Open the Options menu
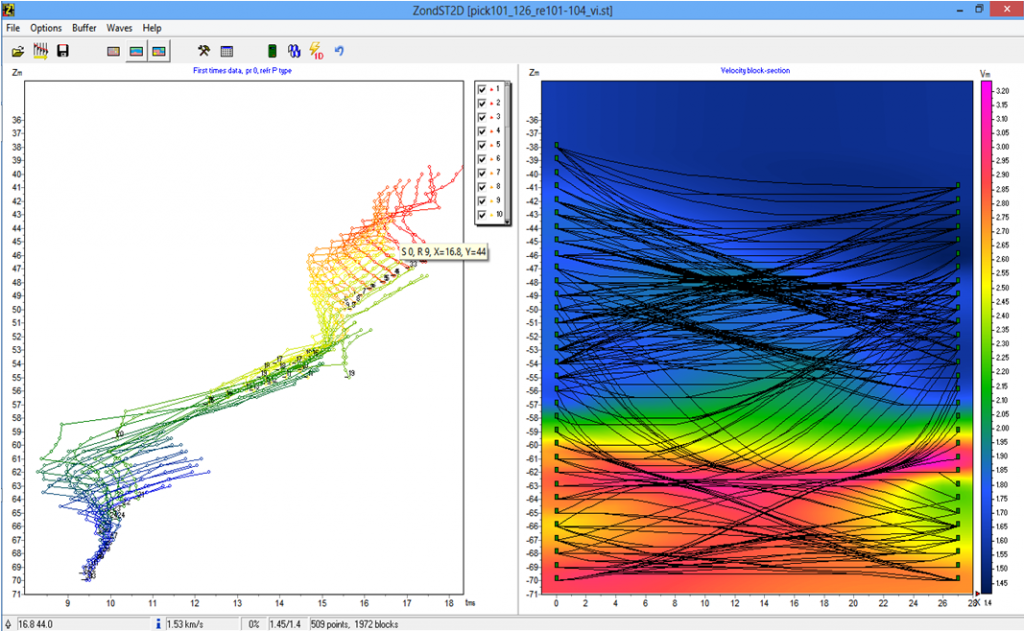The image size is (1024, 631). (x=46, y=28)
